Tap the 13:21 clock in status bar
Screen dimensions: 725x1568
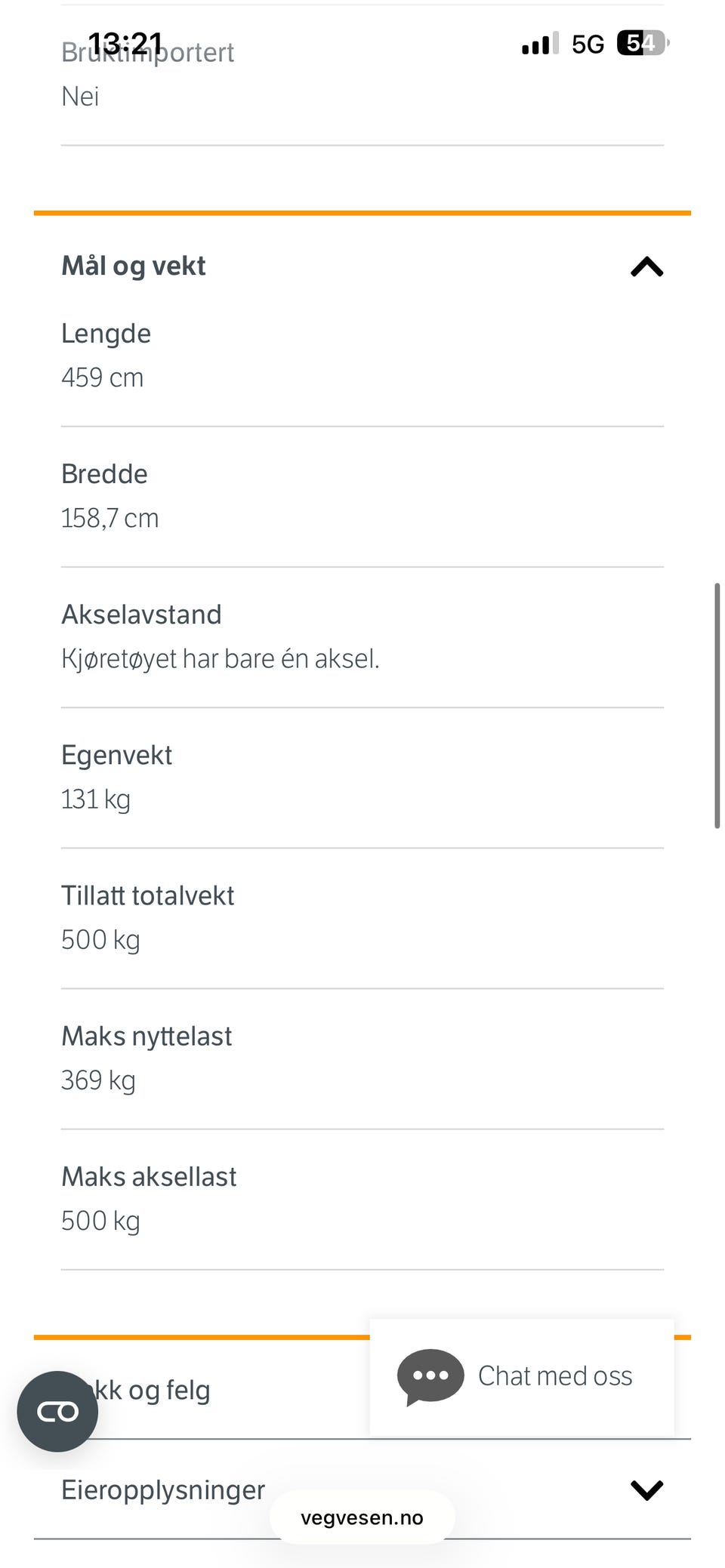125,43
